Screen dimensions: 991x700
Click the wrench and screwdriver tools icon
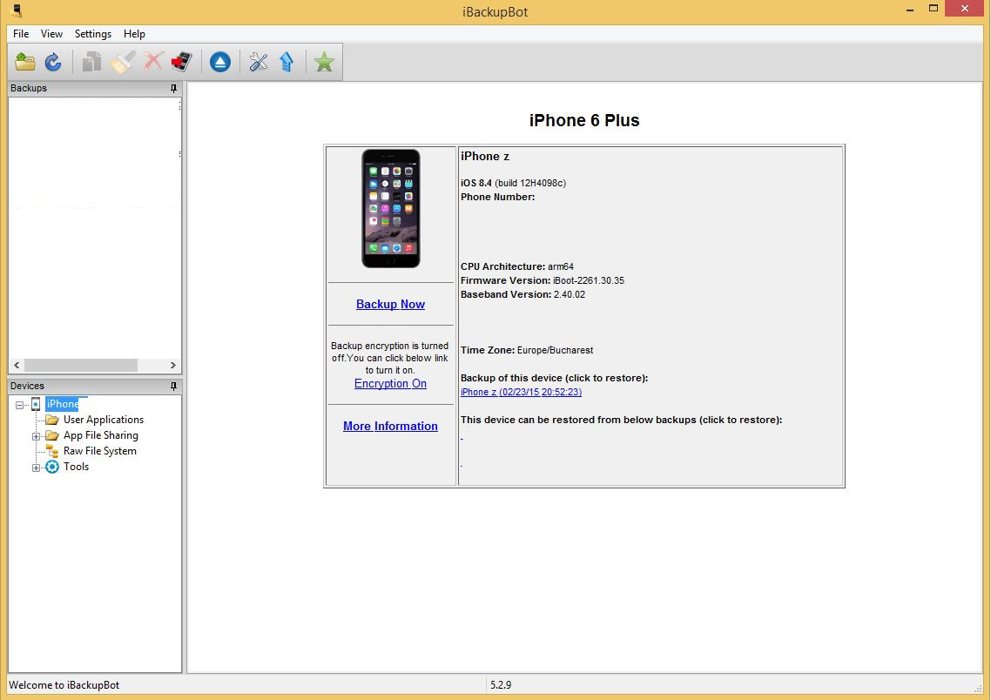click(258, 62)
